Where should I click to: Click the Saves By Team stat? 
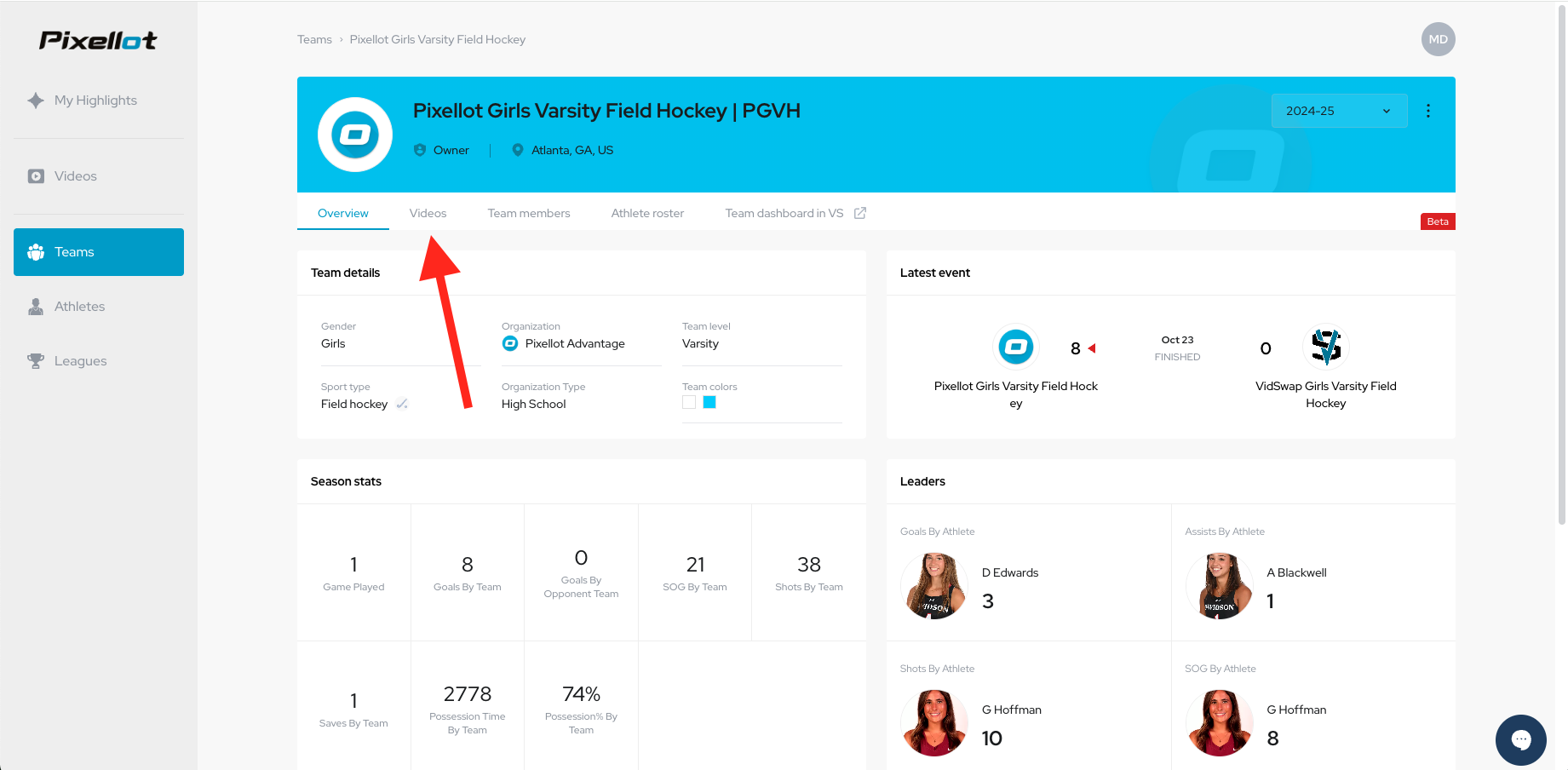pos(353,709)
